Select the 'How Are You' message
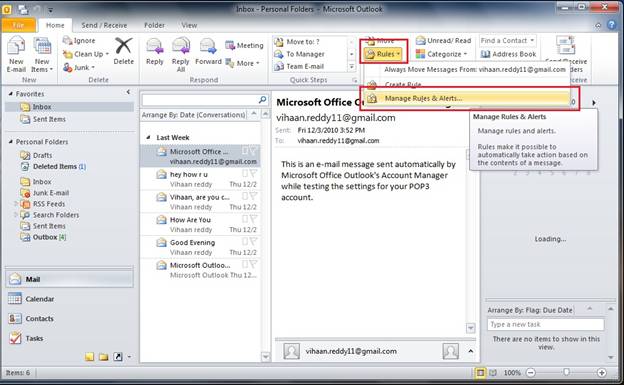 click(x=201, y=225)
